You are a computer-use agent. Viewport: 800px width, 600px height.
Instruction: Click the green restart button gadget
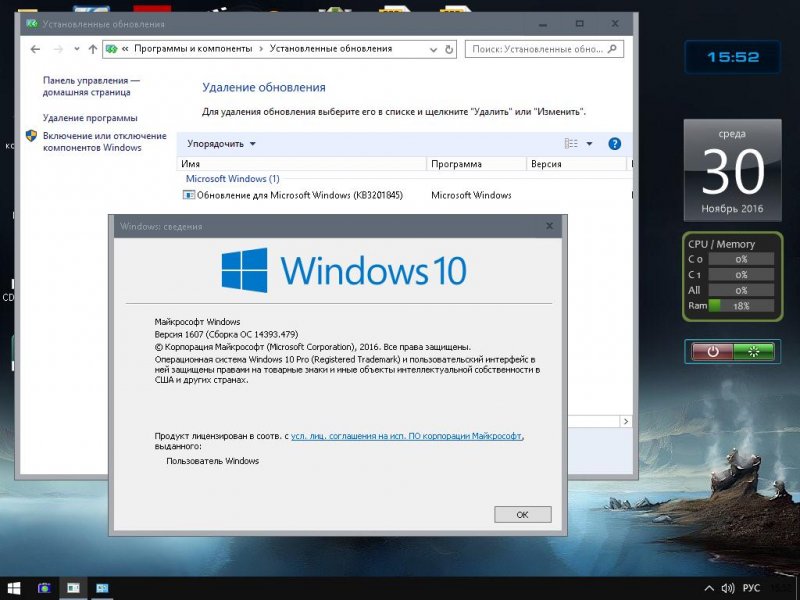[754, 352]
